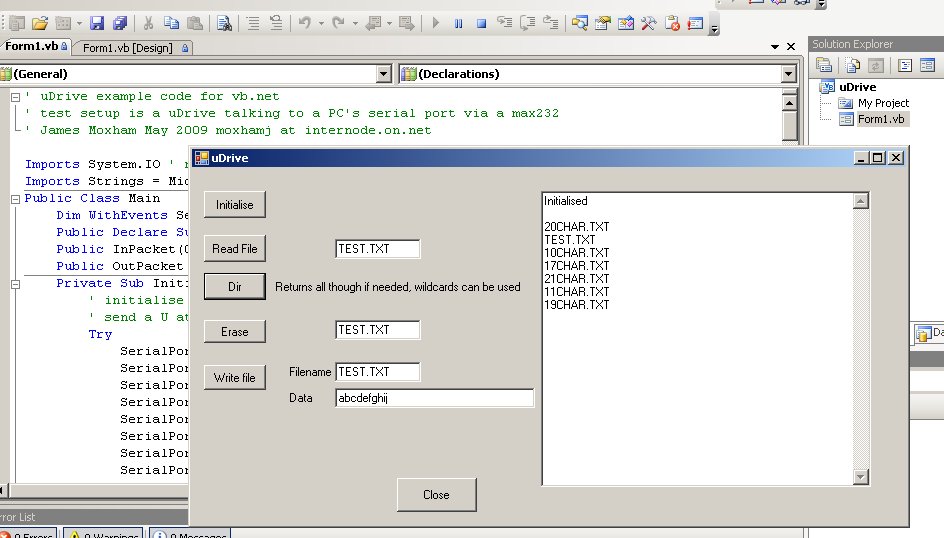
Task: Click the Uncomment Lines icon
Action: click(x=276, y=23)
